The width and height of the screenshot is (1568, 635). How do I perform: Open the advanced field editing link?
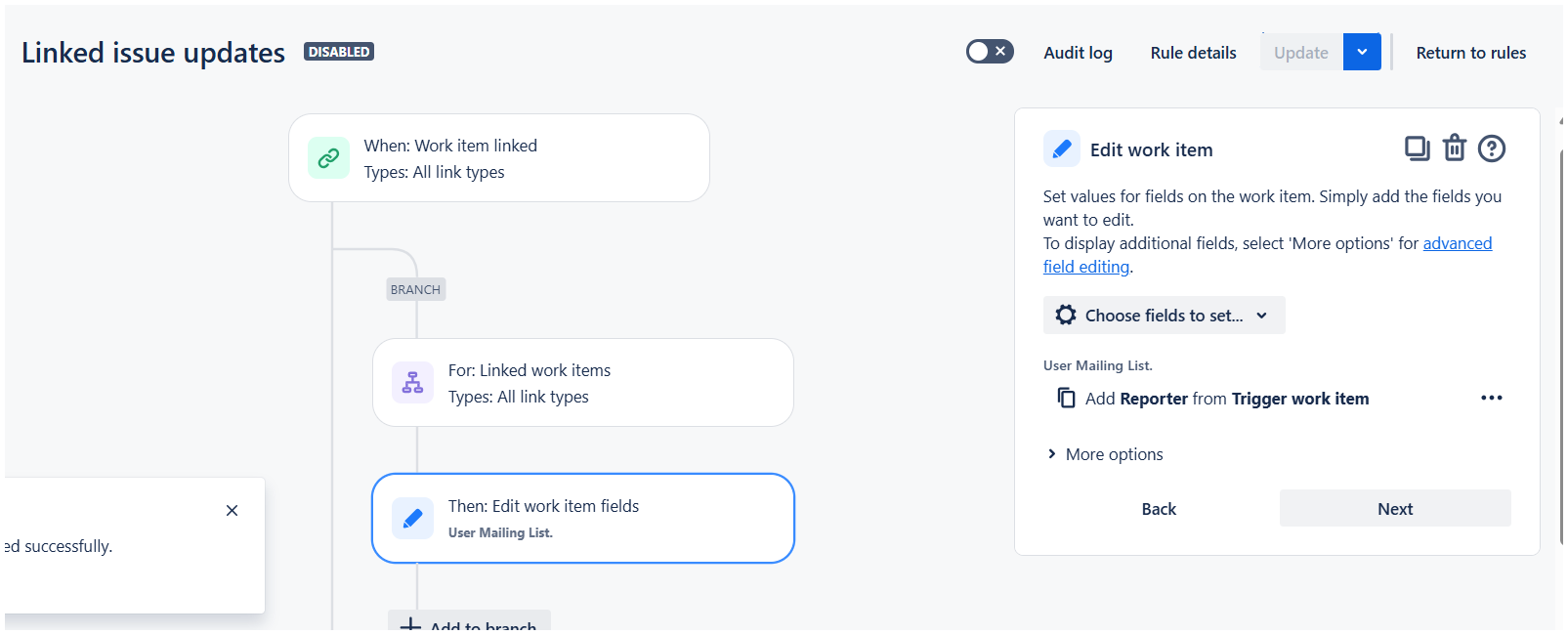click(x=1458, y=242)
